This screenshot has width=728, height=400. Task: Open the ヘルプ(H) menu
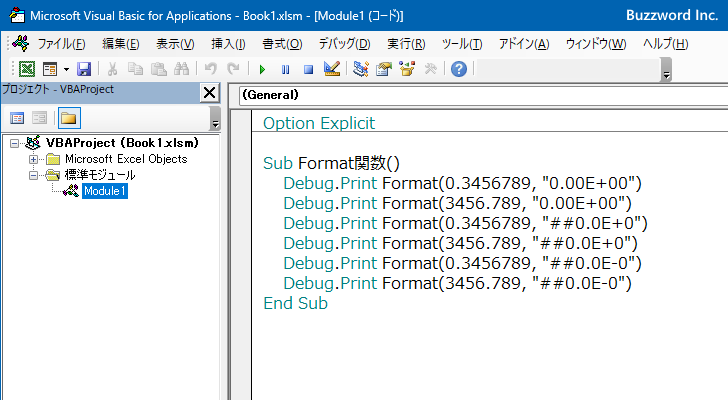[x=665, y=44]
